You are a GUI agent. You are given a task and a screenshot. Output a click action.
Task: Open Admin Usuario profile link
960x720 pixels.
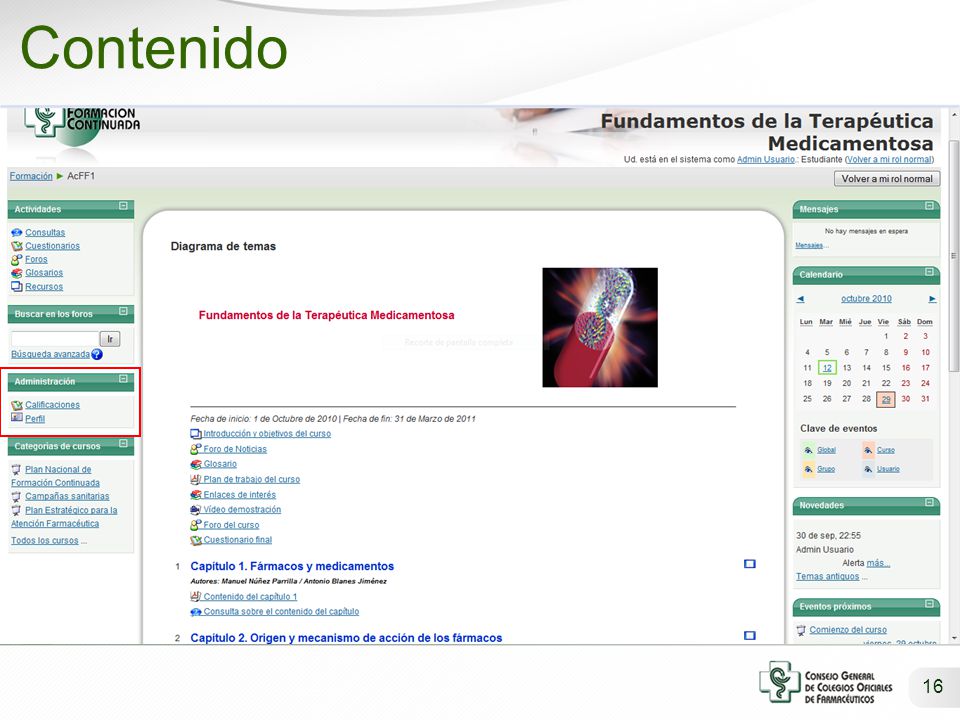click(765, 159)
